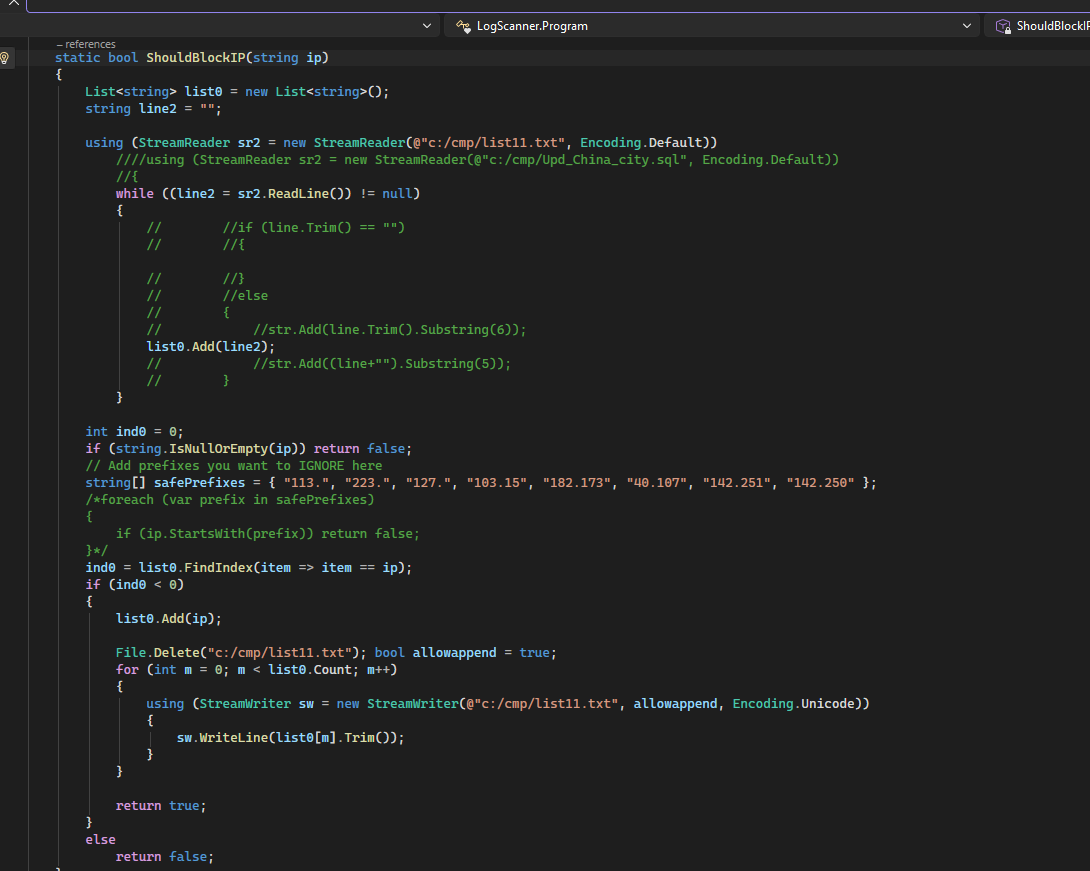The height and width of the screenshot is (871, 1090).
Task: Click the list0.FindIndex assignment line
Action: point(248,568)
